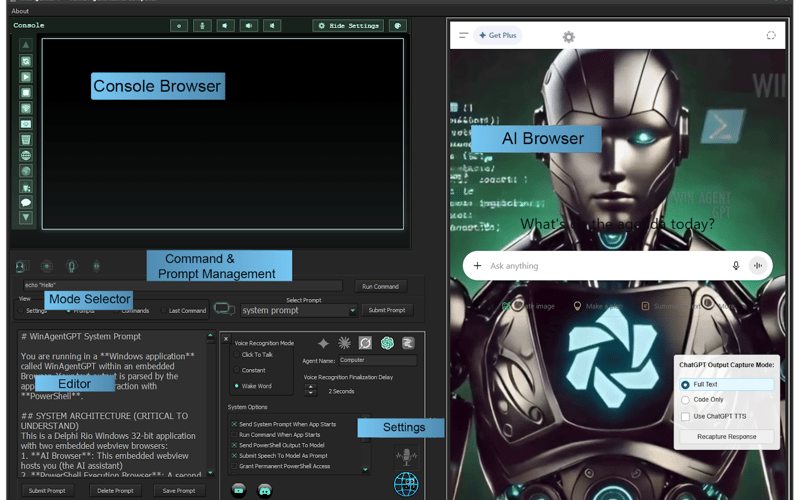Click the agent person icon above command field

[x=21, y=266]
